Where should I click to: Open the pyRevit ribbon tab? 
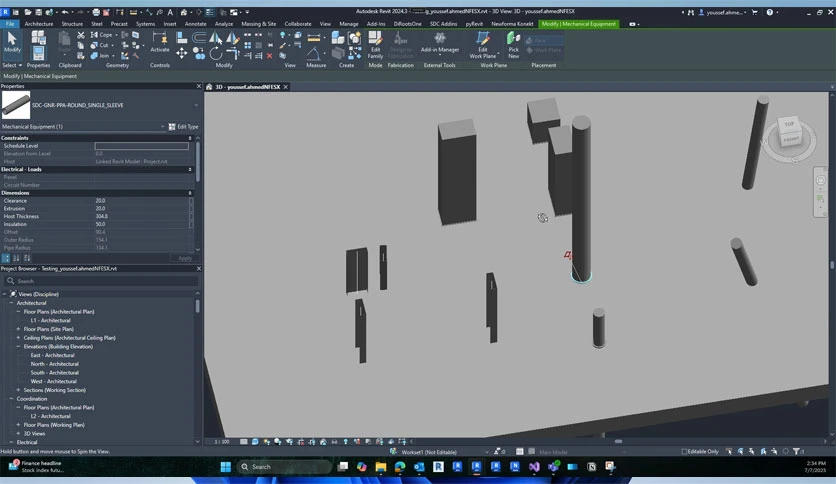tap(474, 24)
